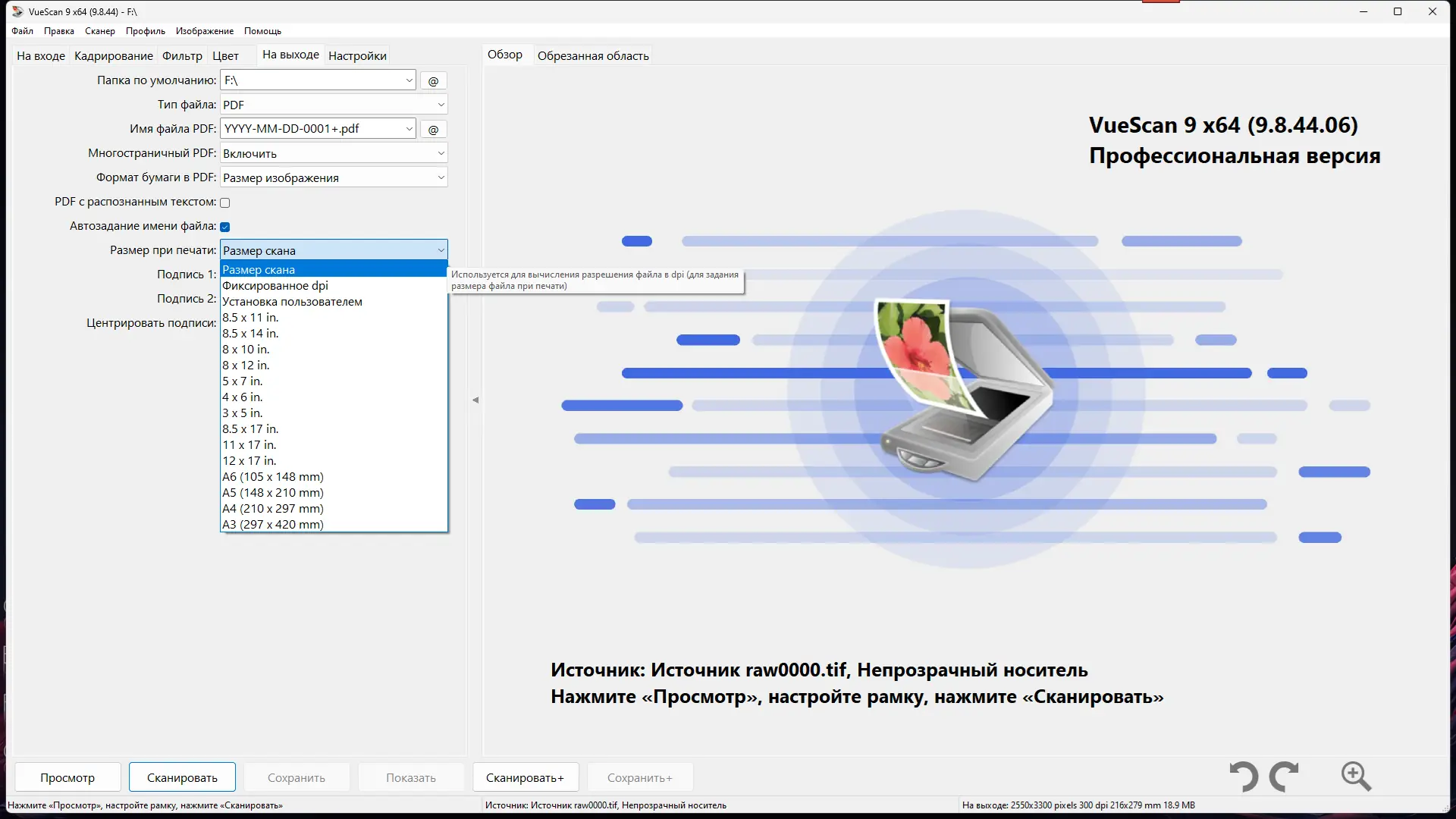Enable PDF with recognized text checkbox
This screenshot has height=819, width=1456.
[x=225, y=202]
